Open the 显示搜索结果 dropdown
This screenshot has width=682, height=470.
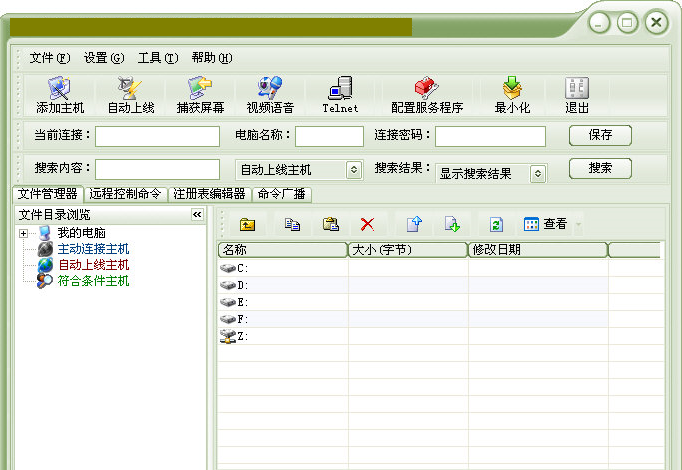pyautogui.click(x=538, y=173)
